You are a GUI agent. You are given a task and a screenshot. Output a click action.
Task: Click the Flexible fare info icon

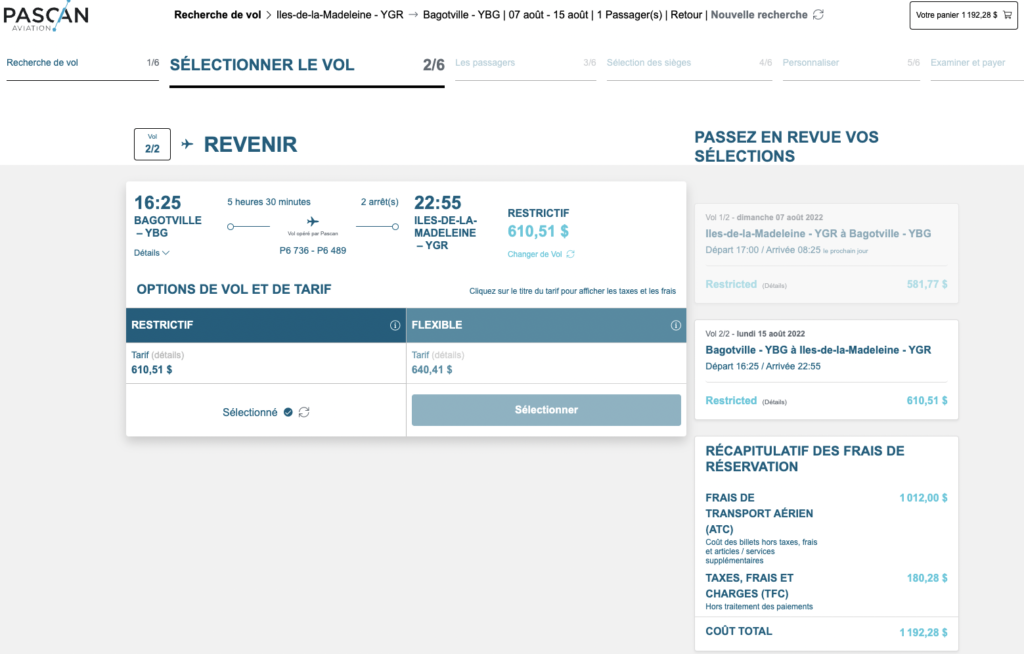pyautogui.click(x=675, y=325)
